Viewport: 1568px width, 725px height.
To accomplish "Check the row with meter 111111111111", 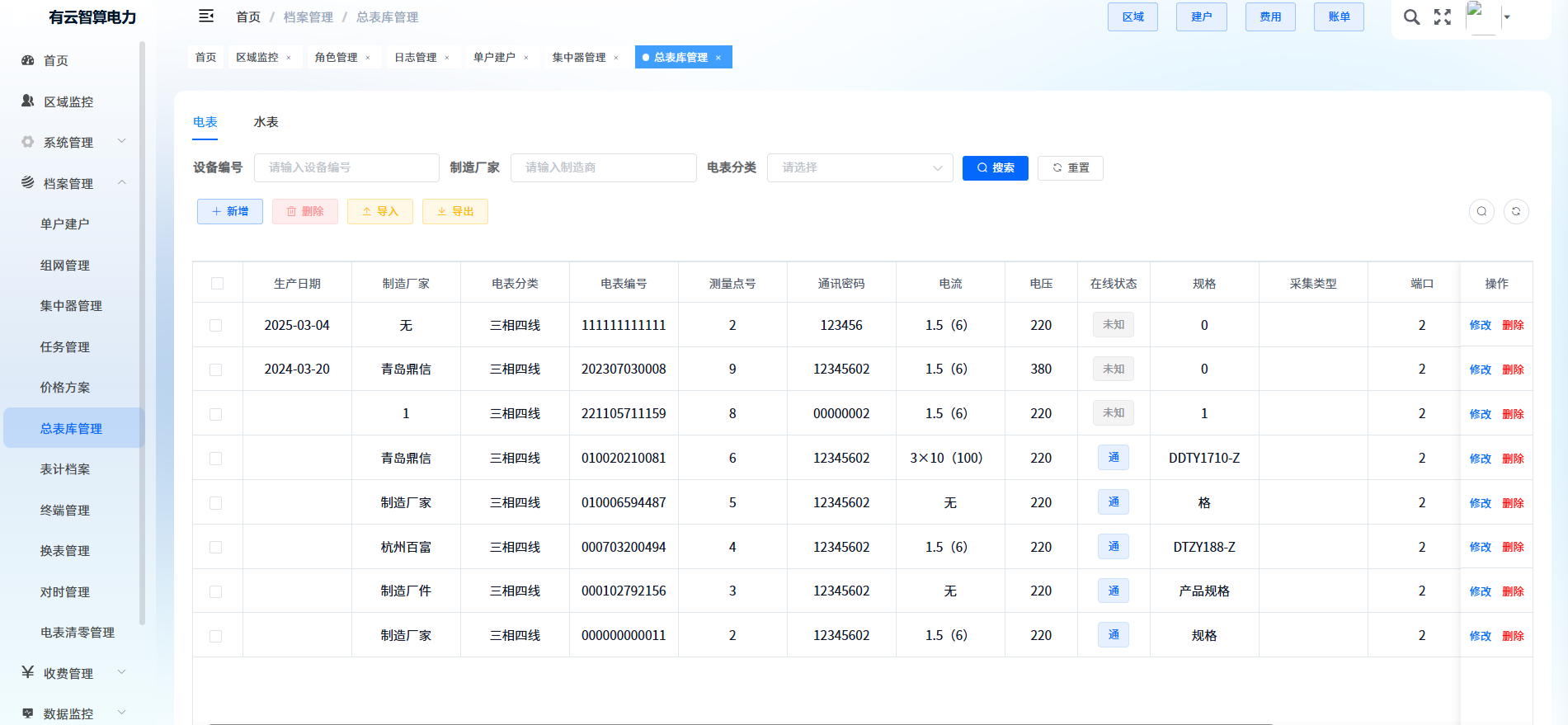I will (x=216, y=326).
